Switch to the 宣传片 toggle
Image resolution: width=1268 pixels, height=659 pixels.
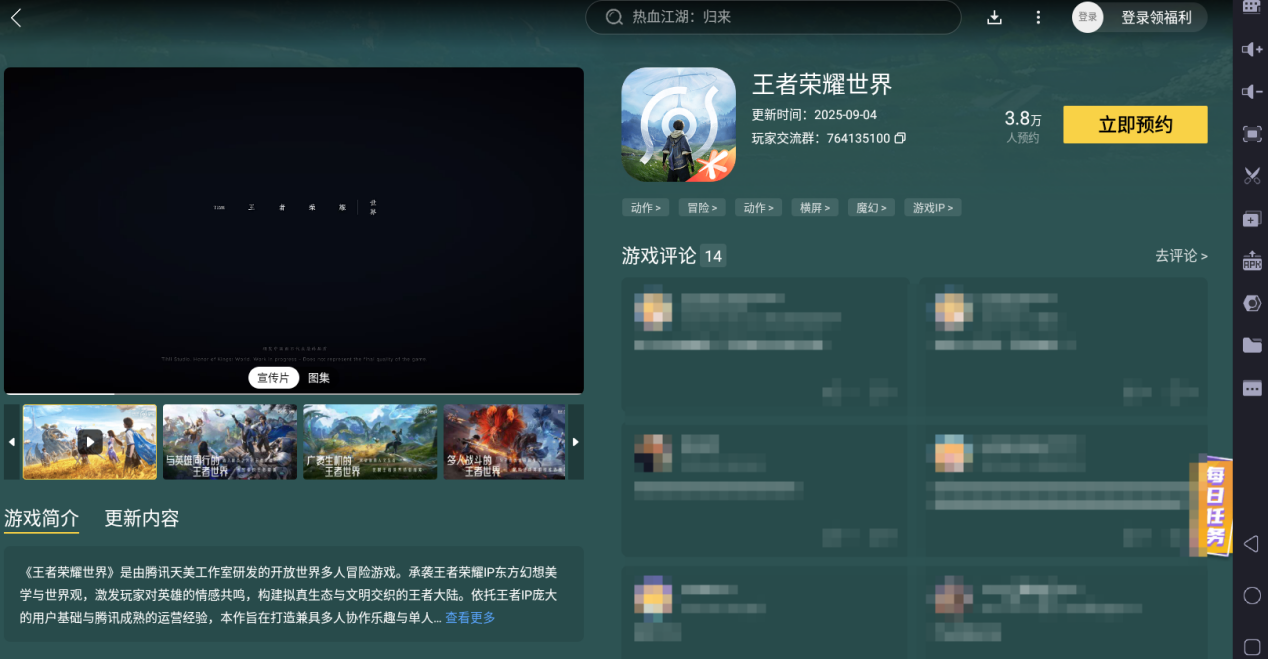(x=273, y=378)
